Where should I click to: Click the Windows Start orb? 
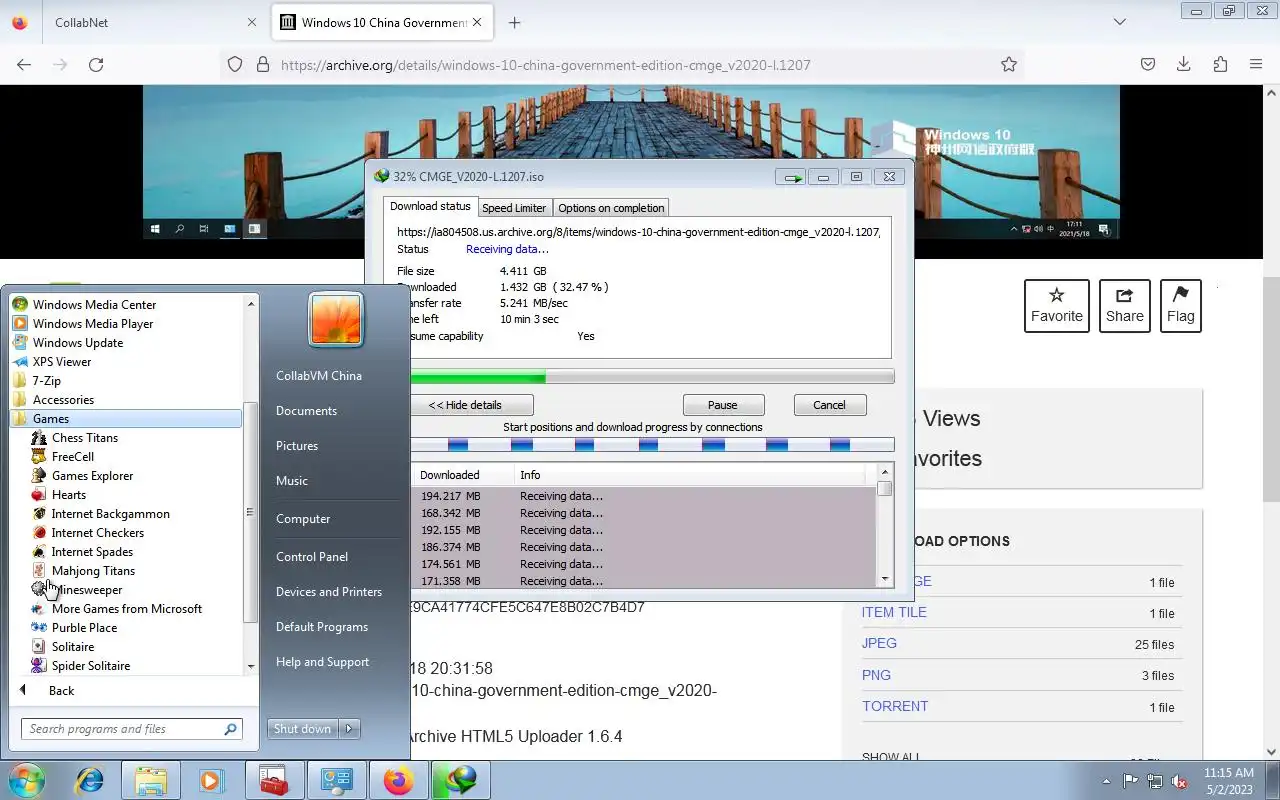coord(27,780)
